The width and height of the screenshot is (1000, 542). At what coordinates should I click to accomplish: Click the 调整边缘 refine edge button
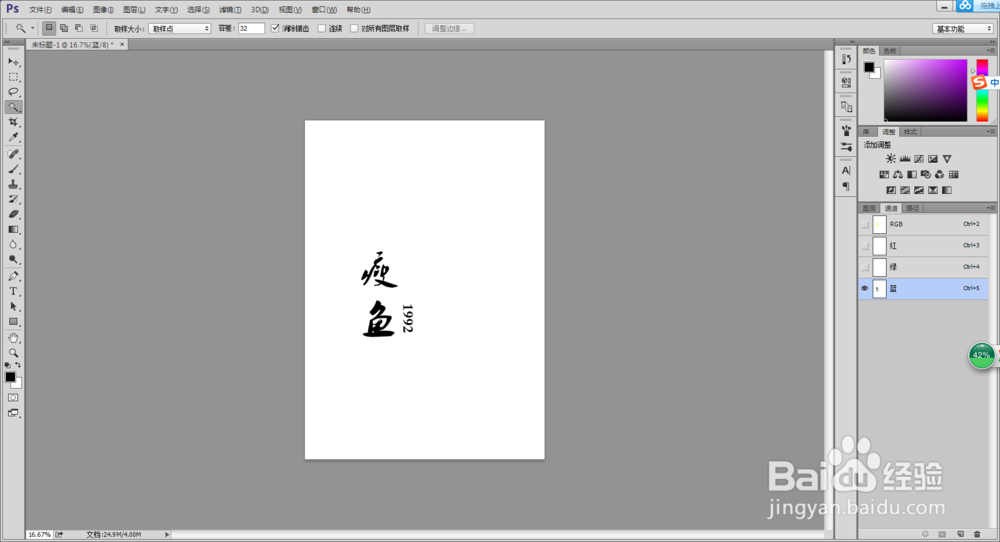[x=449, y=29]
